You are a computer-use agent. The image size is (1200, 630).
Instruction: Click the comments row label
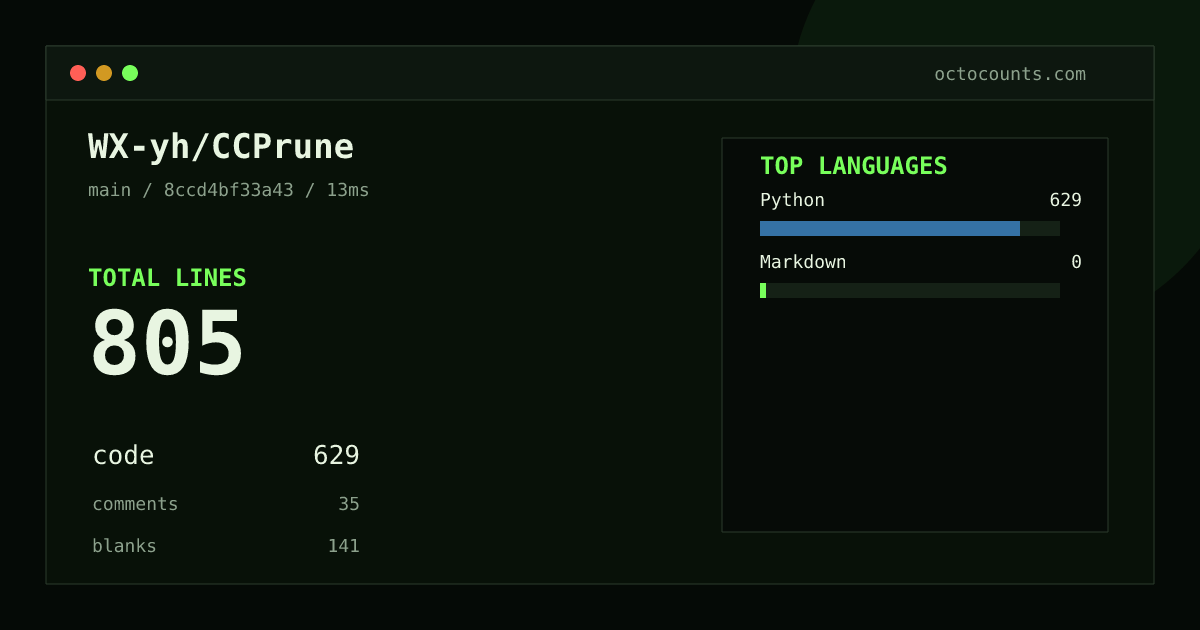(x=135, y=504)
